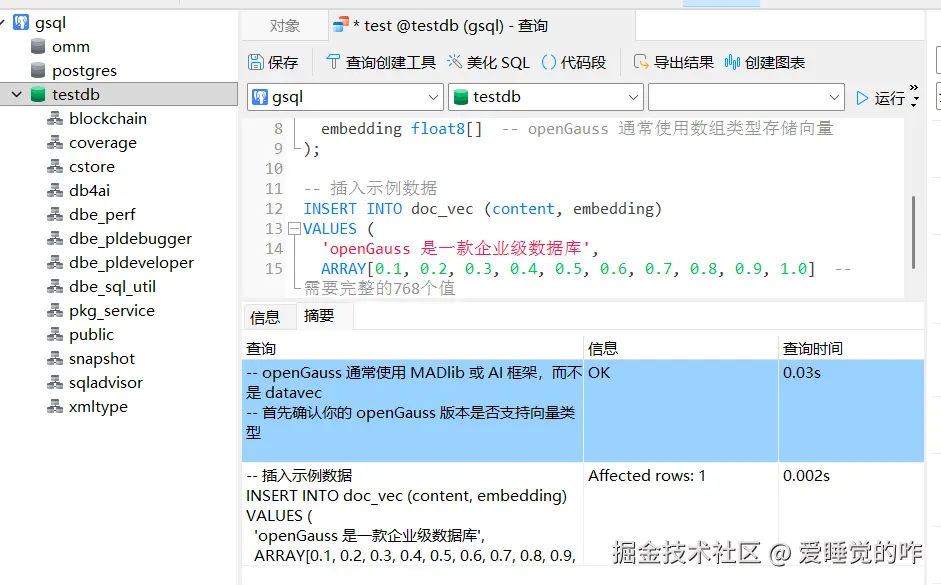The image size is (941, 585).
Task: Select the gsql connection label
Action: [x=50, y=23]
